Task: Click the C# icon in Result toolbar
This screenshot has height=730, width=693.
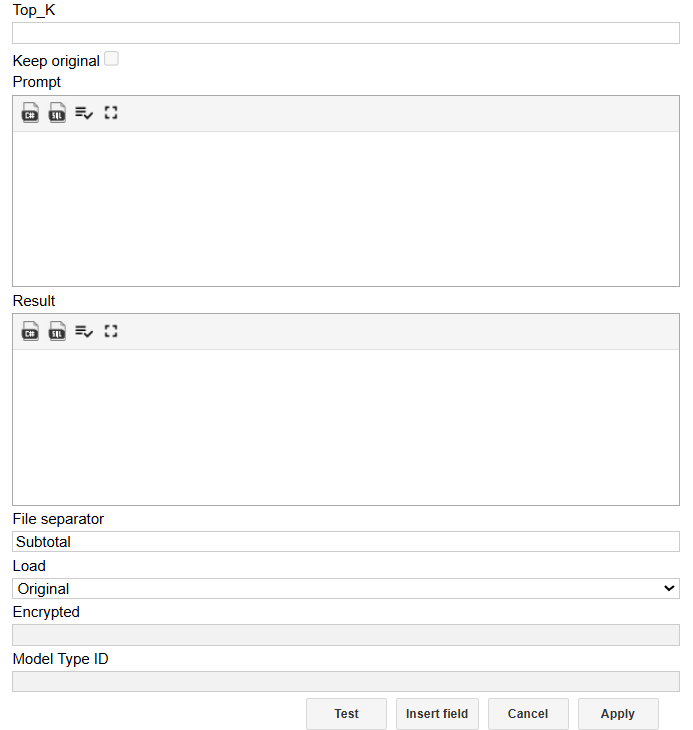Action: [x=30, y=331]
